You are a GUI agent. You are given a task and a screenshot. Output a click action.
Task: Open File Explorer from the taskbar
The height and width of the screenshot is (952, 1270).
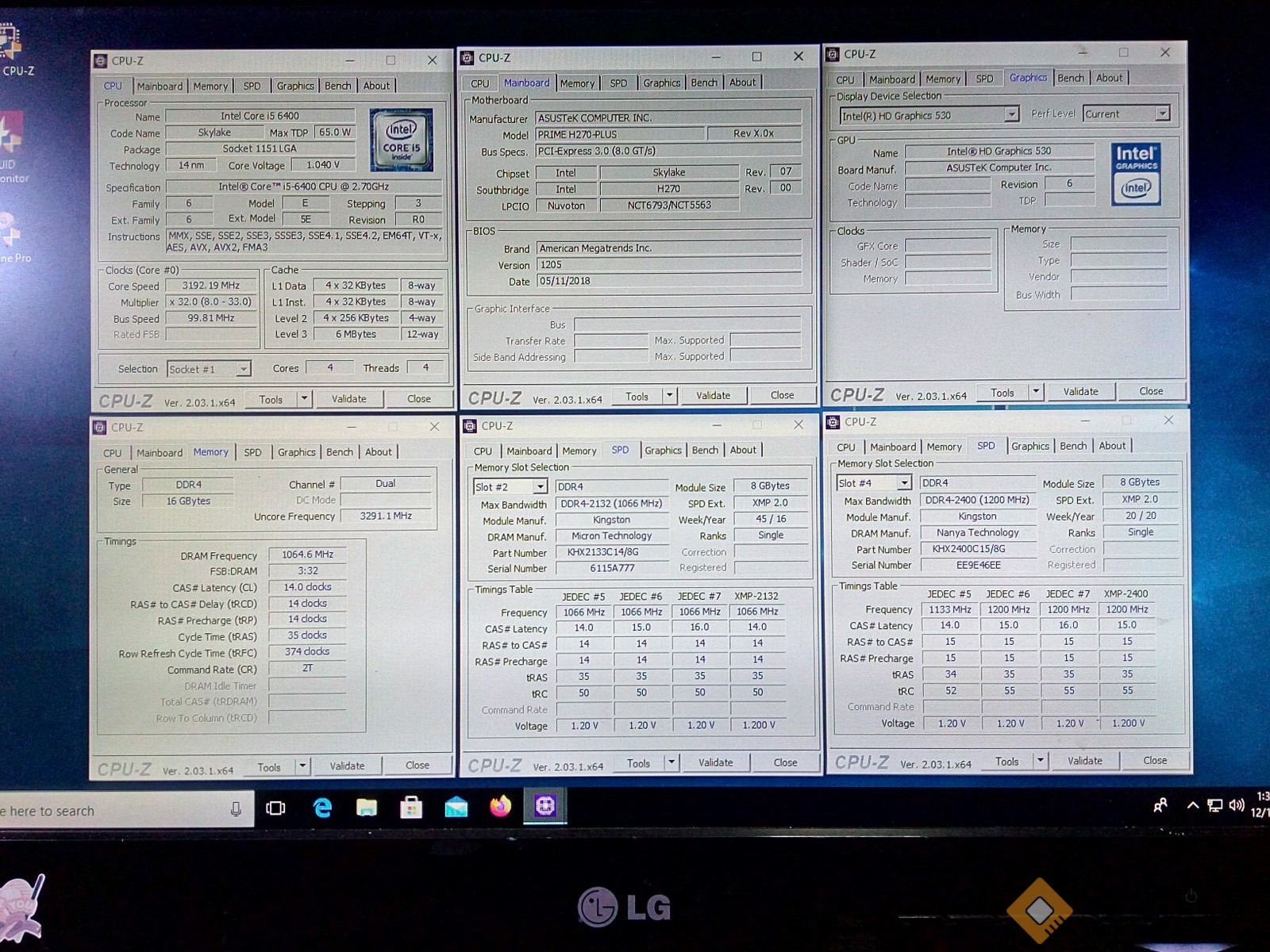pos(367,808)
